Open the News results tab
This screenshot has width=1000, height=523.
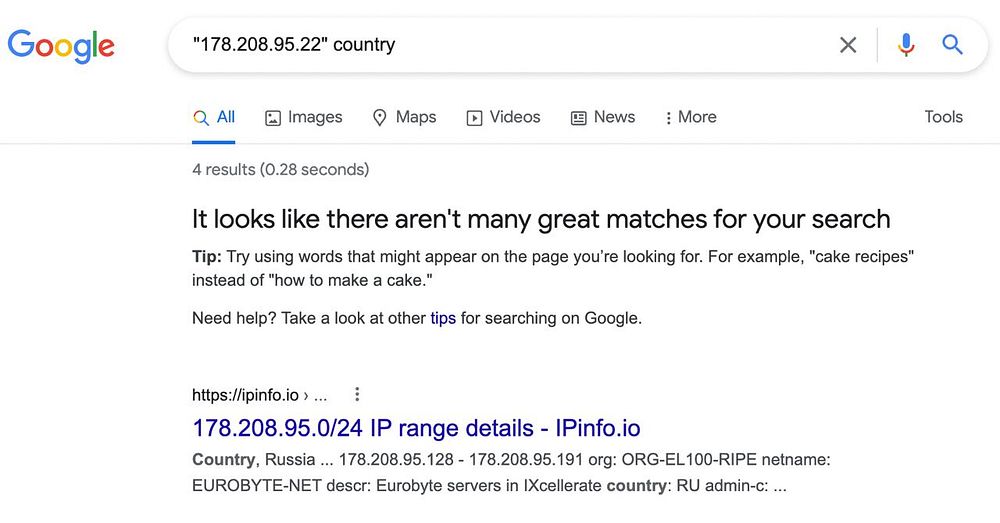614,117
